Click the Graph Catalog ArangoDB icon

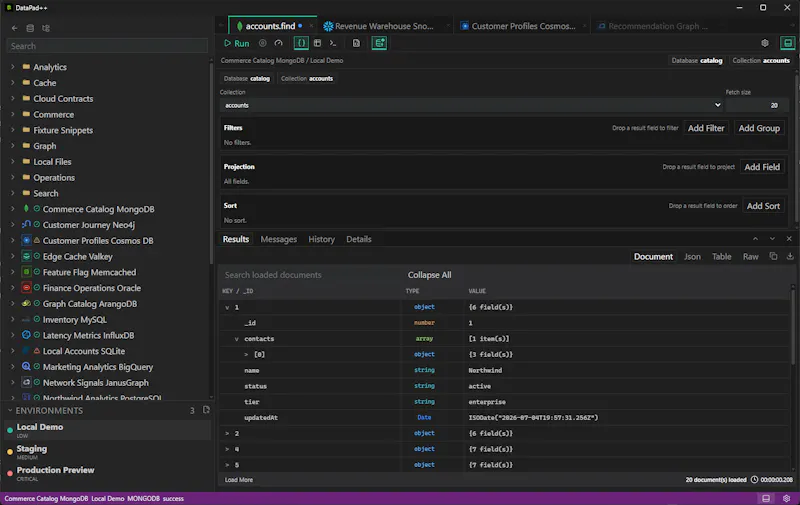(27, 304)
